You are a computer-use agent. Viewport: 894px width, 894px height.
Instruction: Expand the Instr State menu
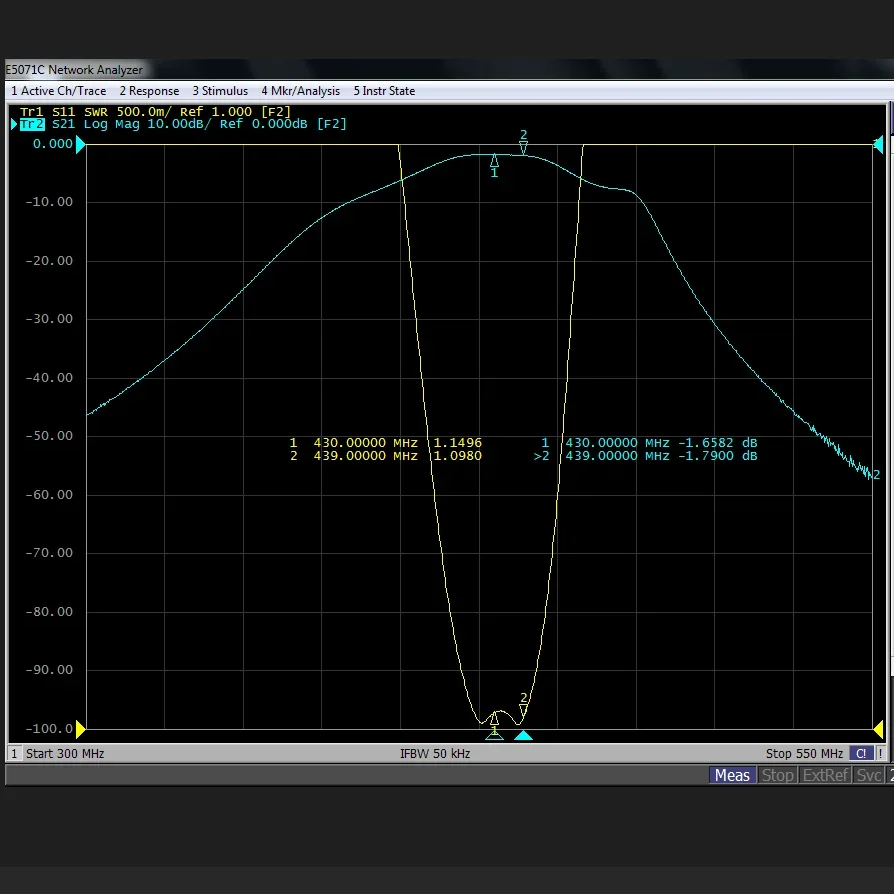click(x=384, y=91)
